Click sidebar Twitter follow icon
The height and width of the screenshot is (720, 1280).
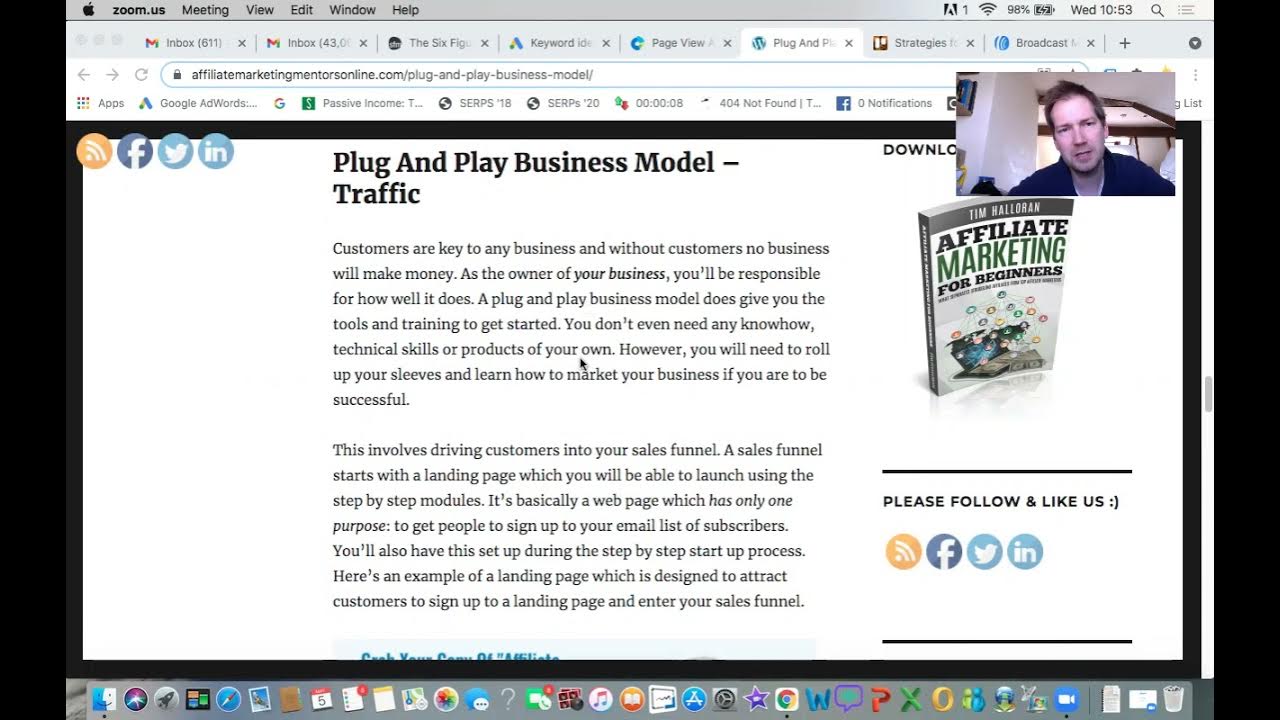pyautogui.click(x=984, y=551)
